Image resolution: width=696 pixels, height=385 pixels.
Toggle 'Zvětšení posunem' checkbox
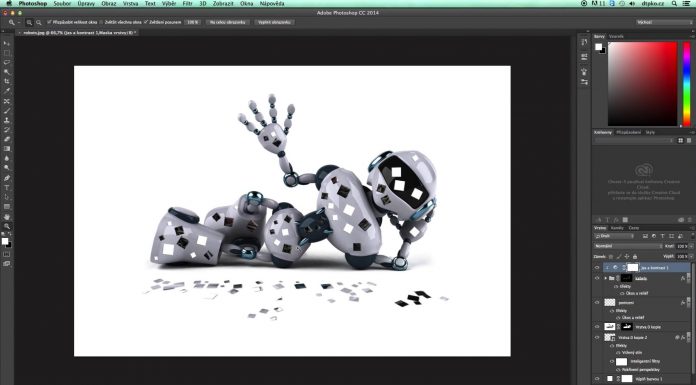coord(146,22)
